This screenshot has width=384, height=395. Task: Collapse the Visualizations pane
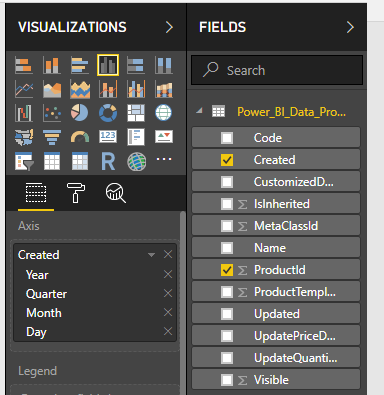click(169, 27)
